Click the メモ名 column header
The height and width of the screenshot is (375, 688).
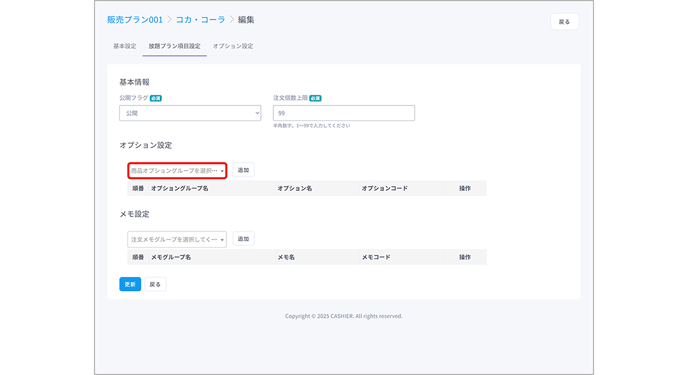pyautogui.click(x=286, y=257)
